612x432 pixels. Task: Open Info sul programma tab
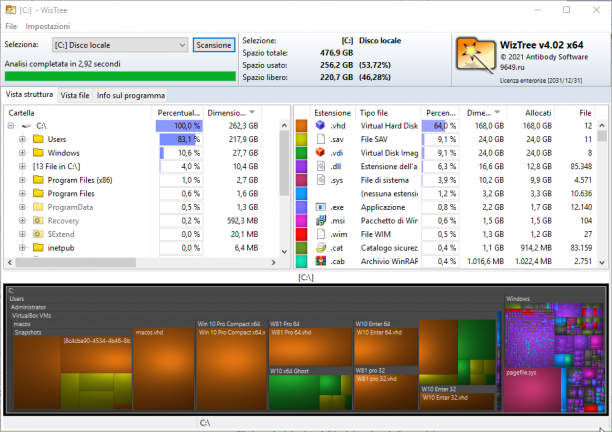tap(131, 95)
